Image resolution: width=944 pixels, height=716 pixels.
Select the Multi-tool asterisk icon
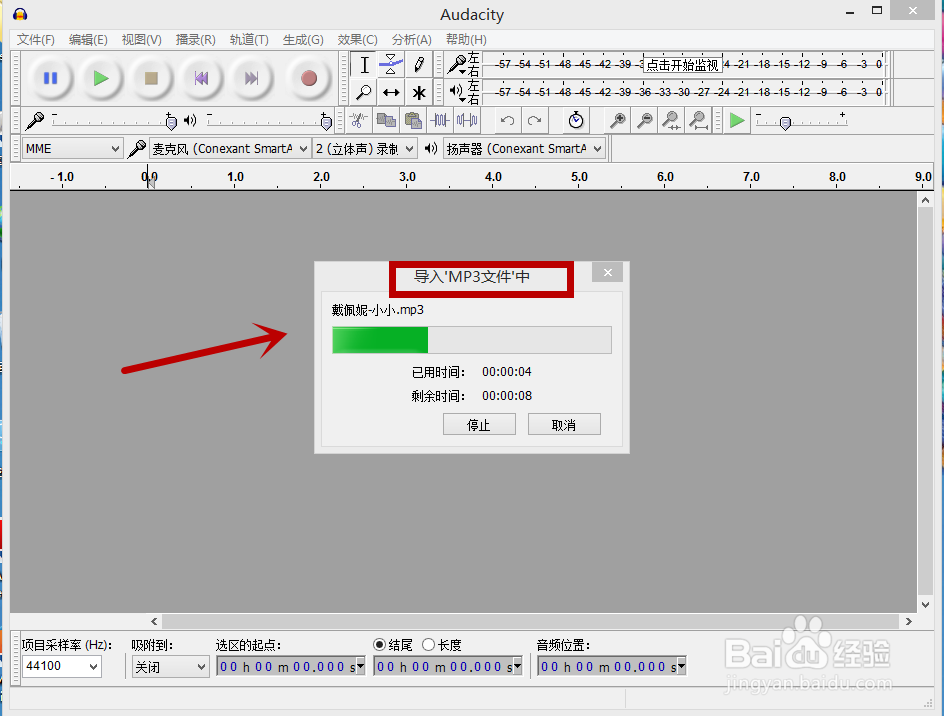tap(419, 93)
